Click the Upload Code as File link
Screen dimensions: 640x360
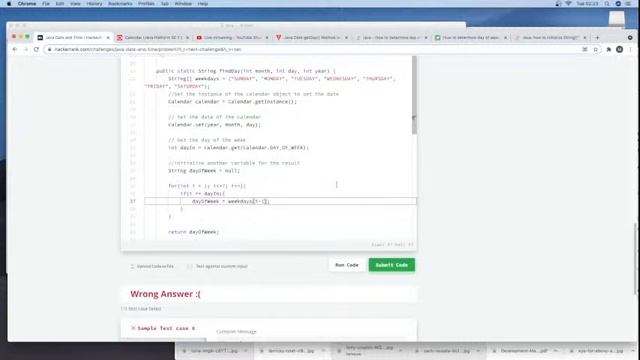click(x=152, y=266)
